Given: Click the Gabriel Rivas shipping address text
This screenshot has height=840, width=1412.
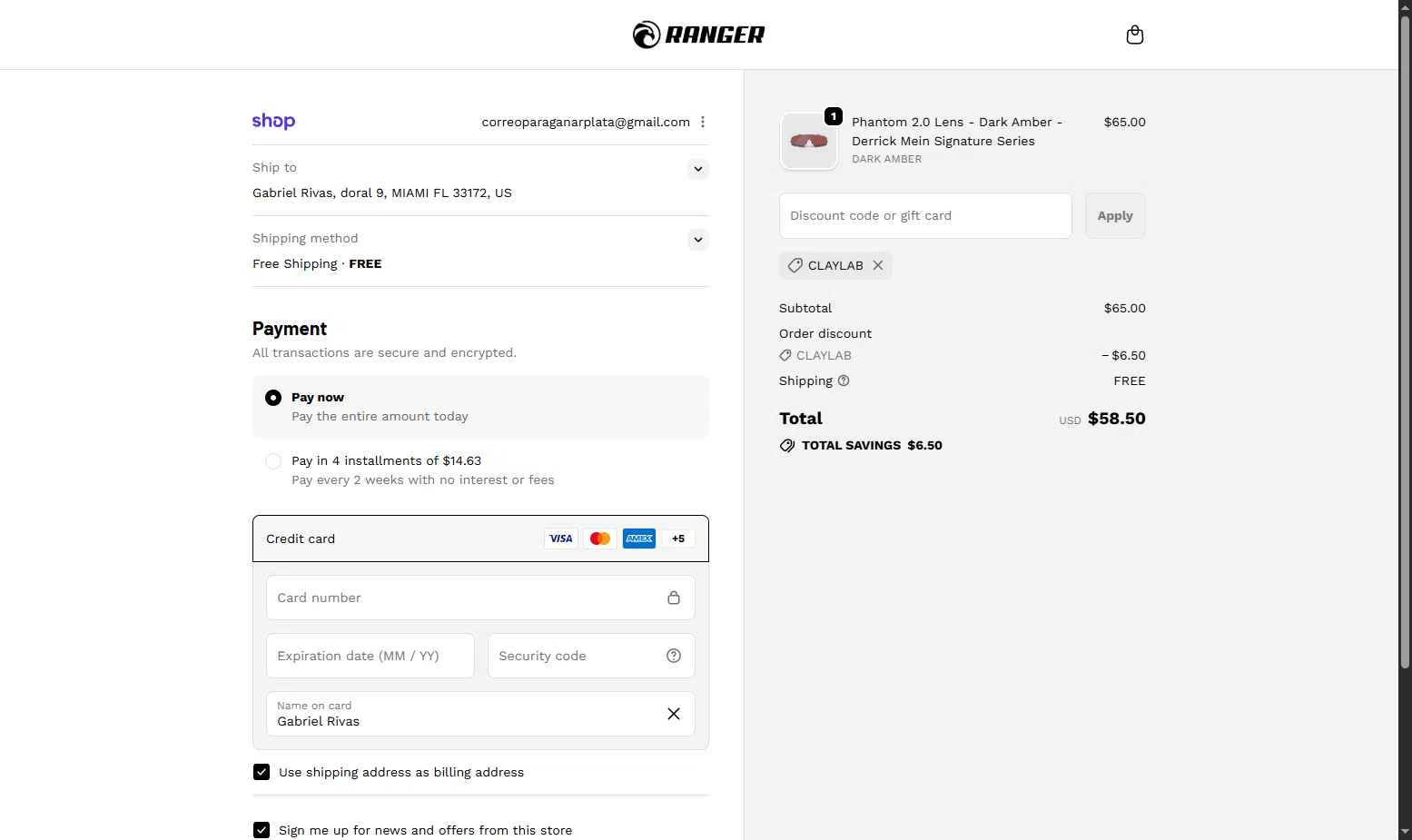Looking at the screenshot, I should coord(382,193).
